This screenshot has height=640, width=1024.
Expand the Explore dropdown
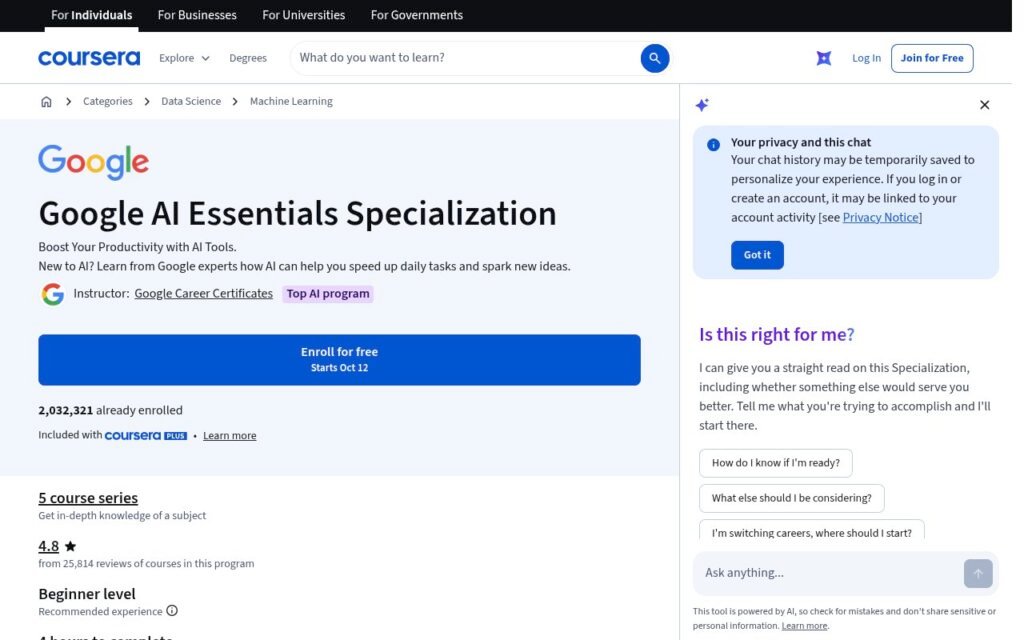(x=184, y=58)
